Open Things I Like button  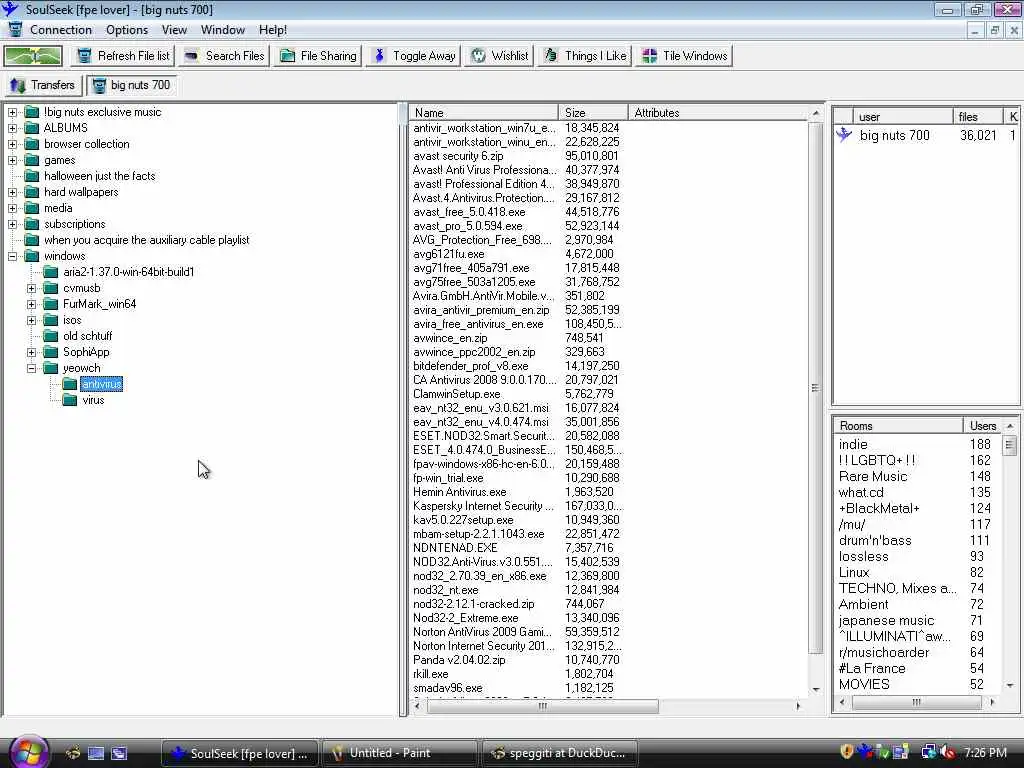(x=584, y=56)
